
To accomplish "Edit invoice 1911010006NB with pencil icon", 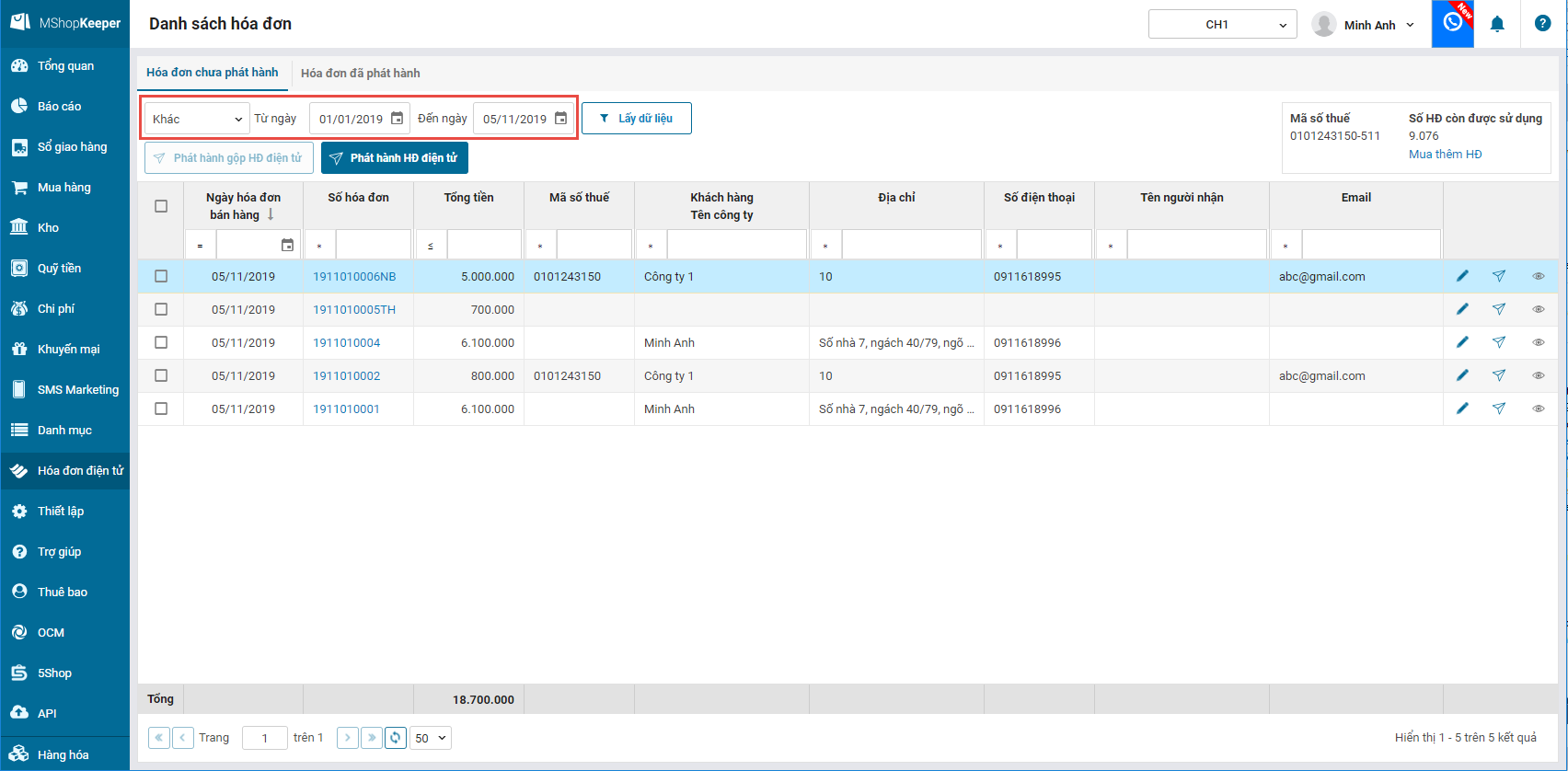I will point(1462,276).
